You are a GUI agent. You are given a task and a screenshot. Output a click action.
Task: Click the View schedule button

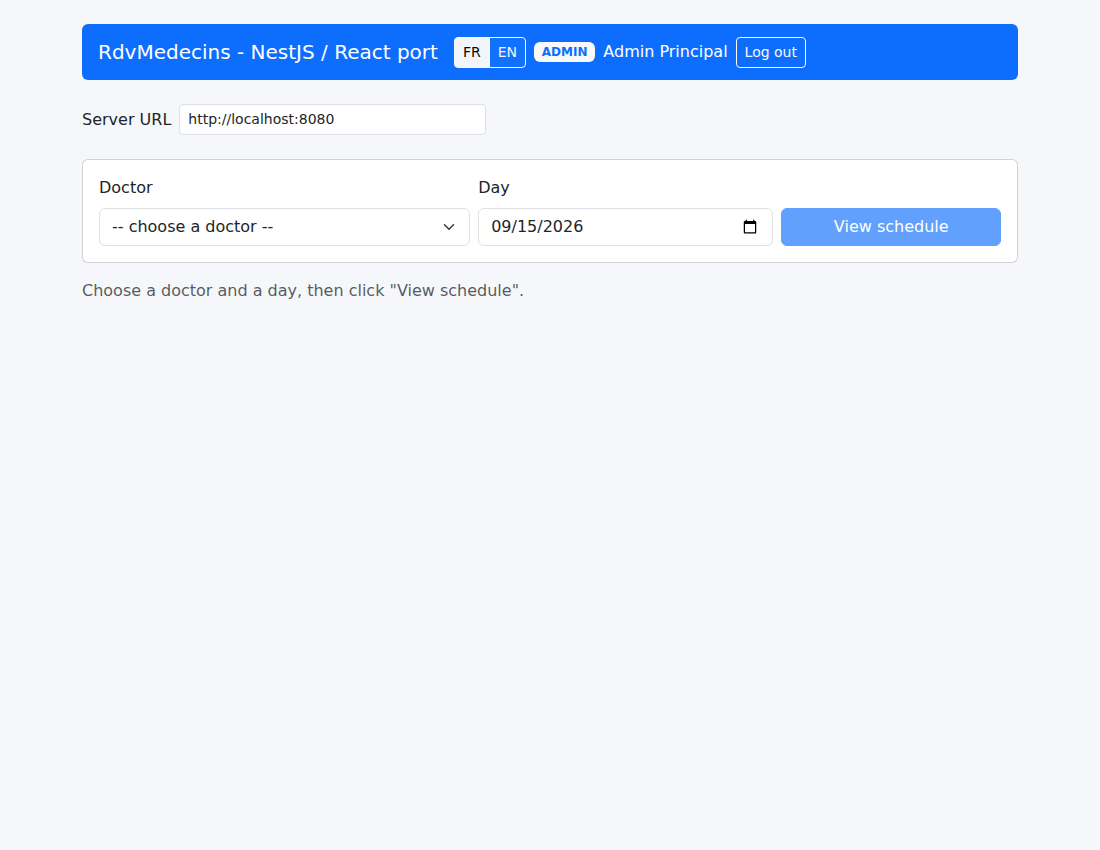(x=890, y=227)
